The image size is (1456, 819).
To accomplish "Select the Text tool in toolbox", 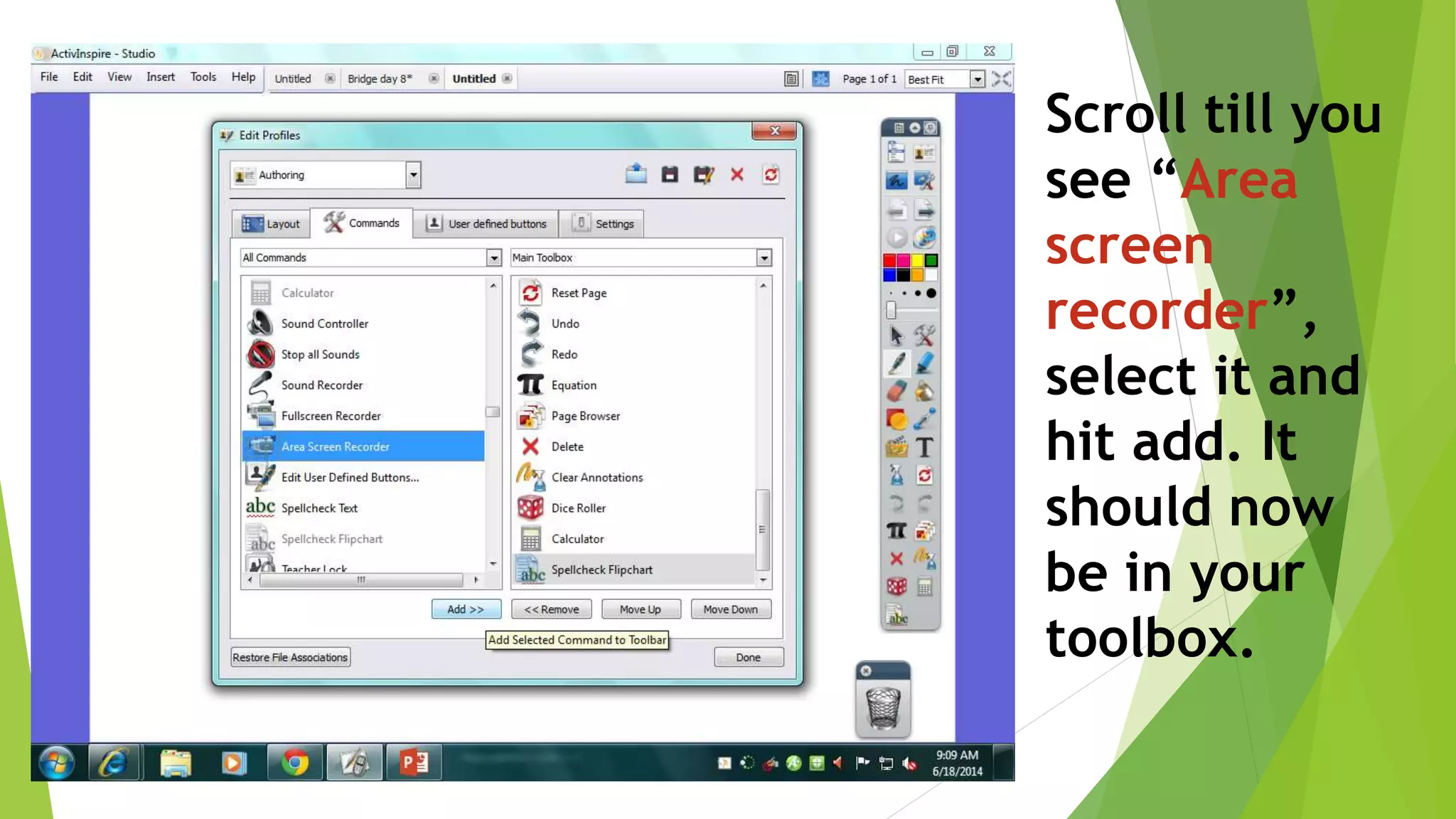I will [x=924, y=447].
